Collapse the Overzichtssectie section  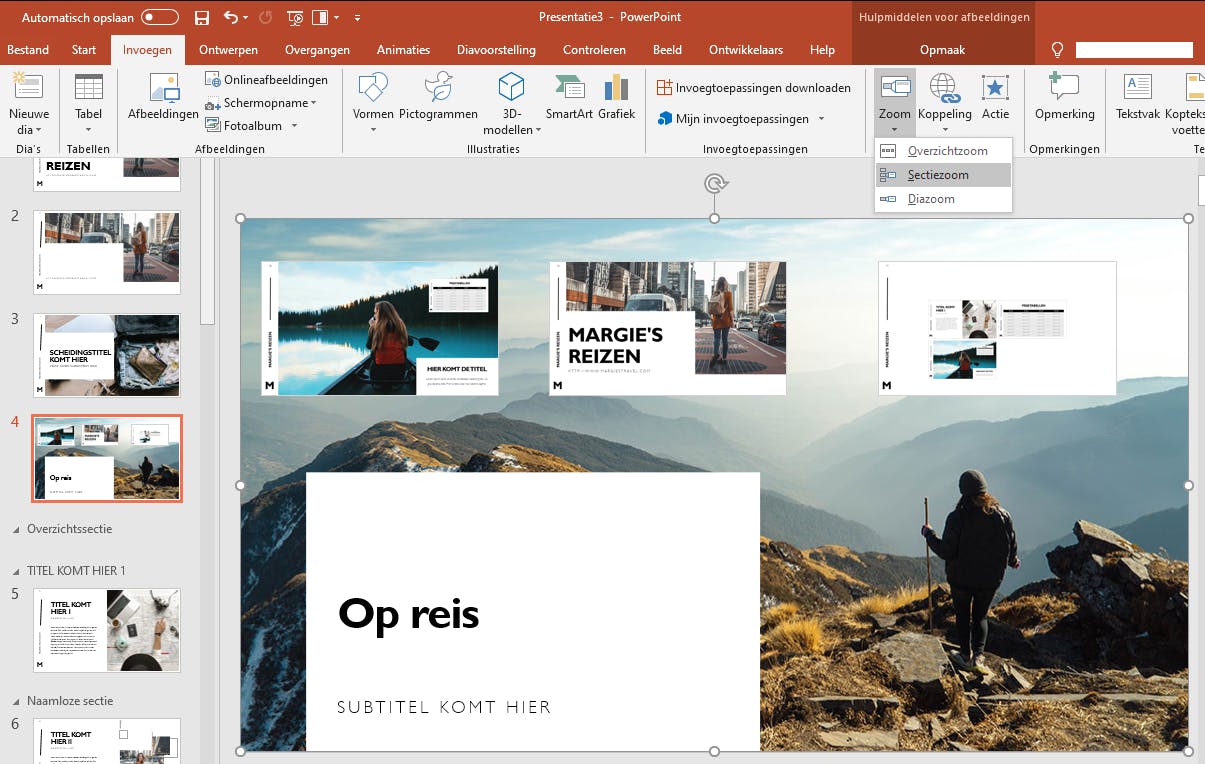(x=16, y=529)
